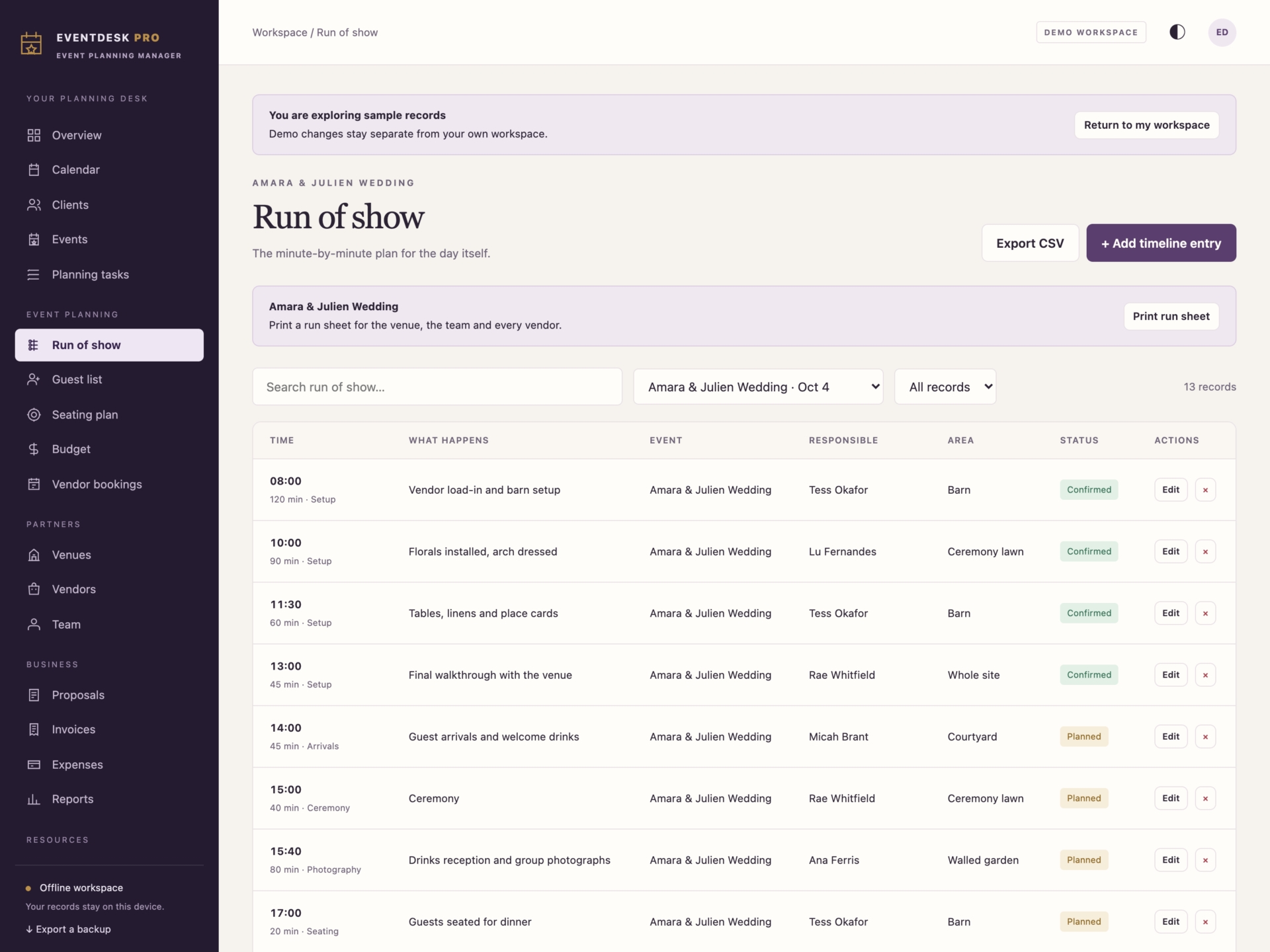Open Calendar in the sidebar

coord(109,170)
